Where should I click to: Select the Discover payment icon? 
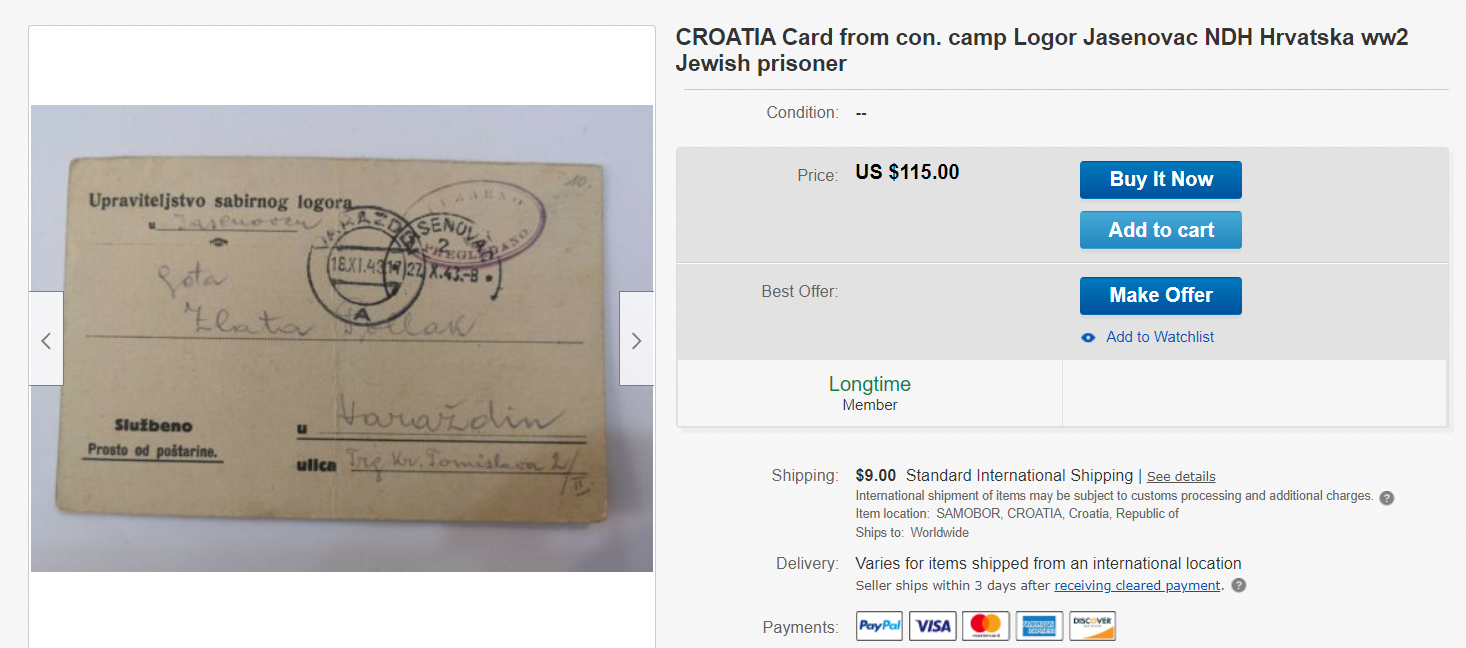pyautogui.click(x=1092, y=626)
